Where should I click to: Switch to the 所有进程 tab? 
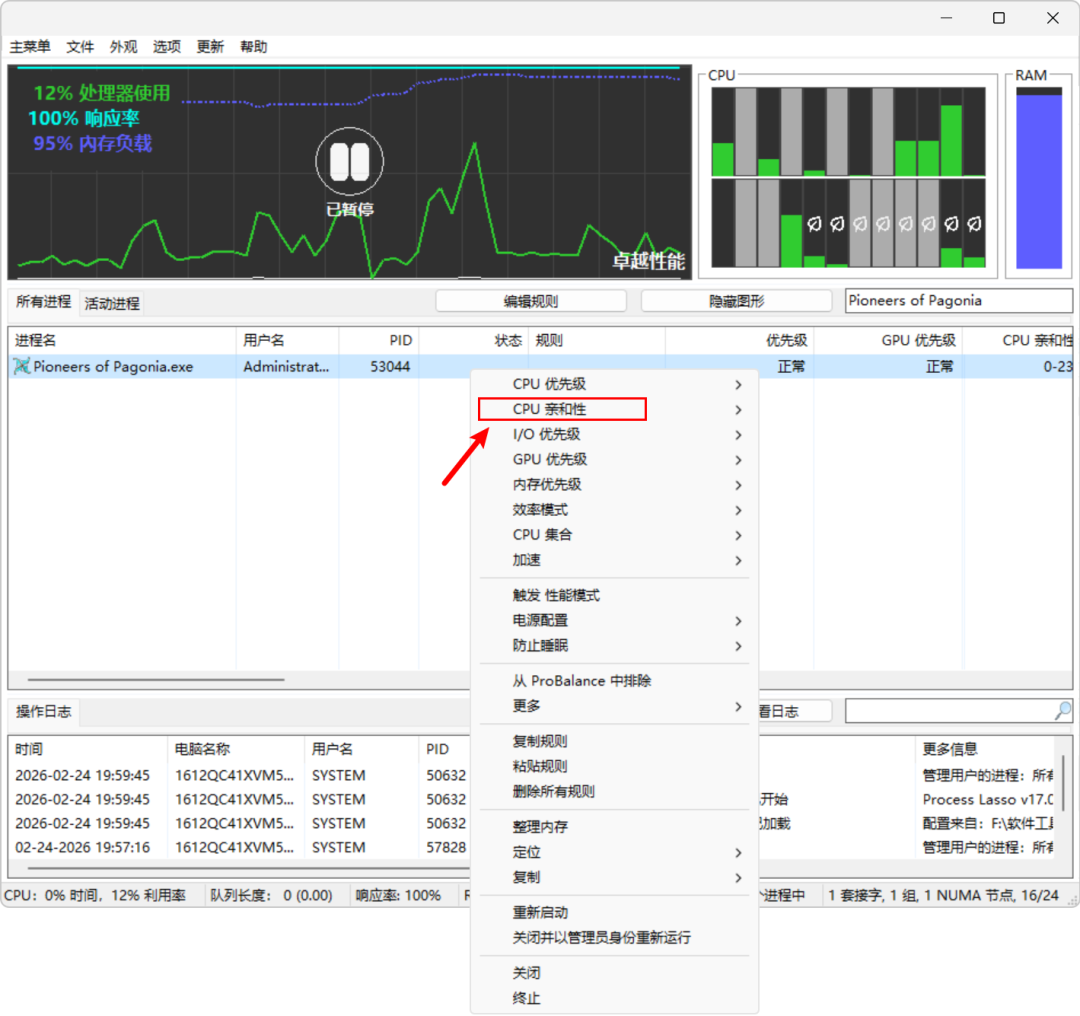click(43, 302)
